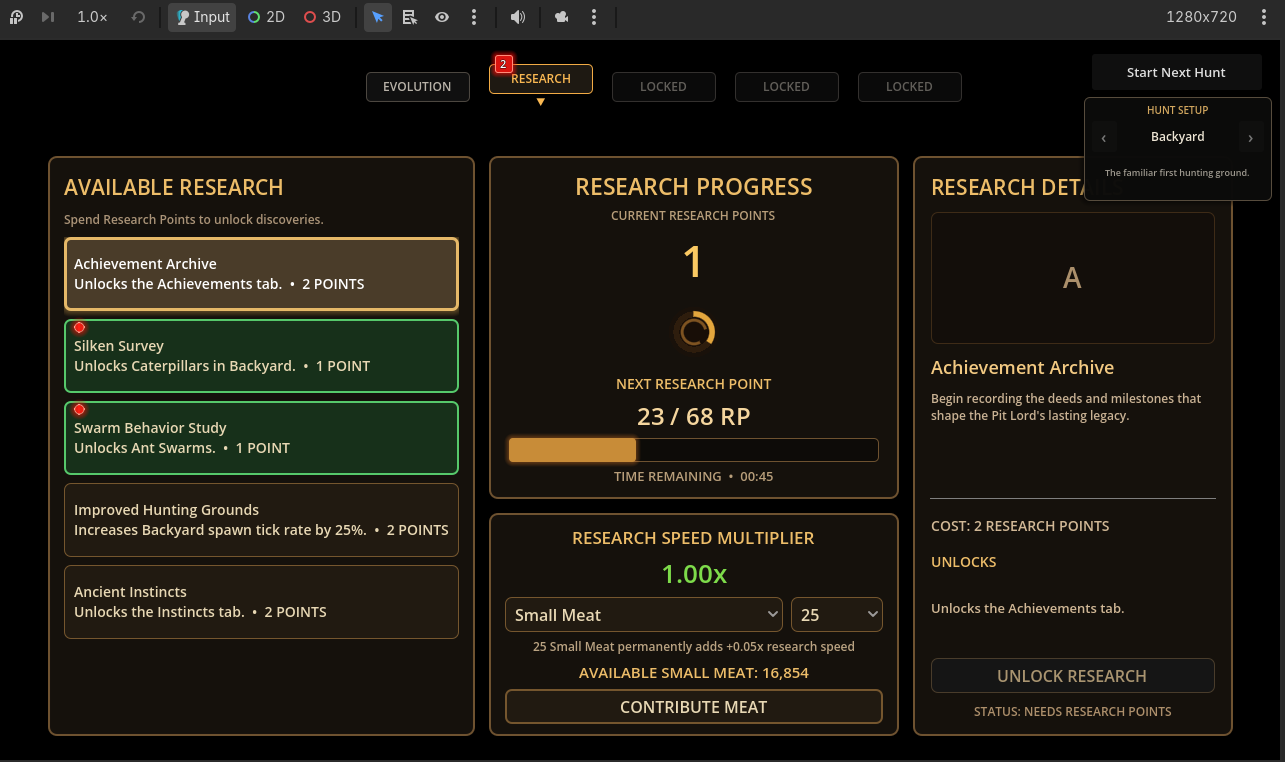
Task: Click the RESEARCH PROGRESS heading
Action: (694, 187)
